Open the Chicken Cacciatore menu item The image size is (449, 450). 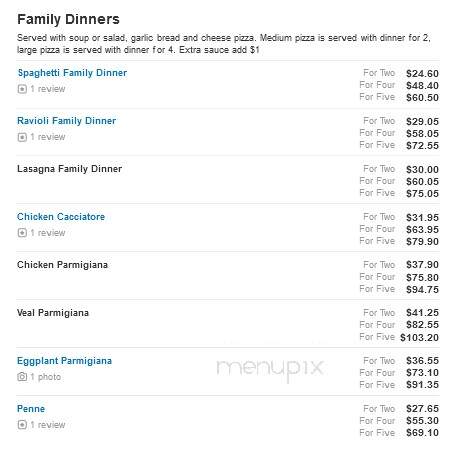[61, 217]
